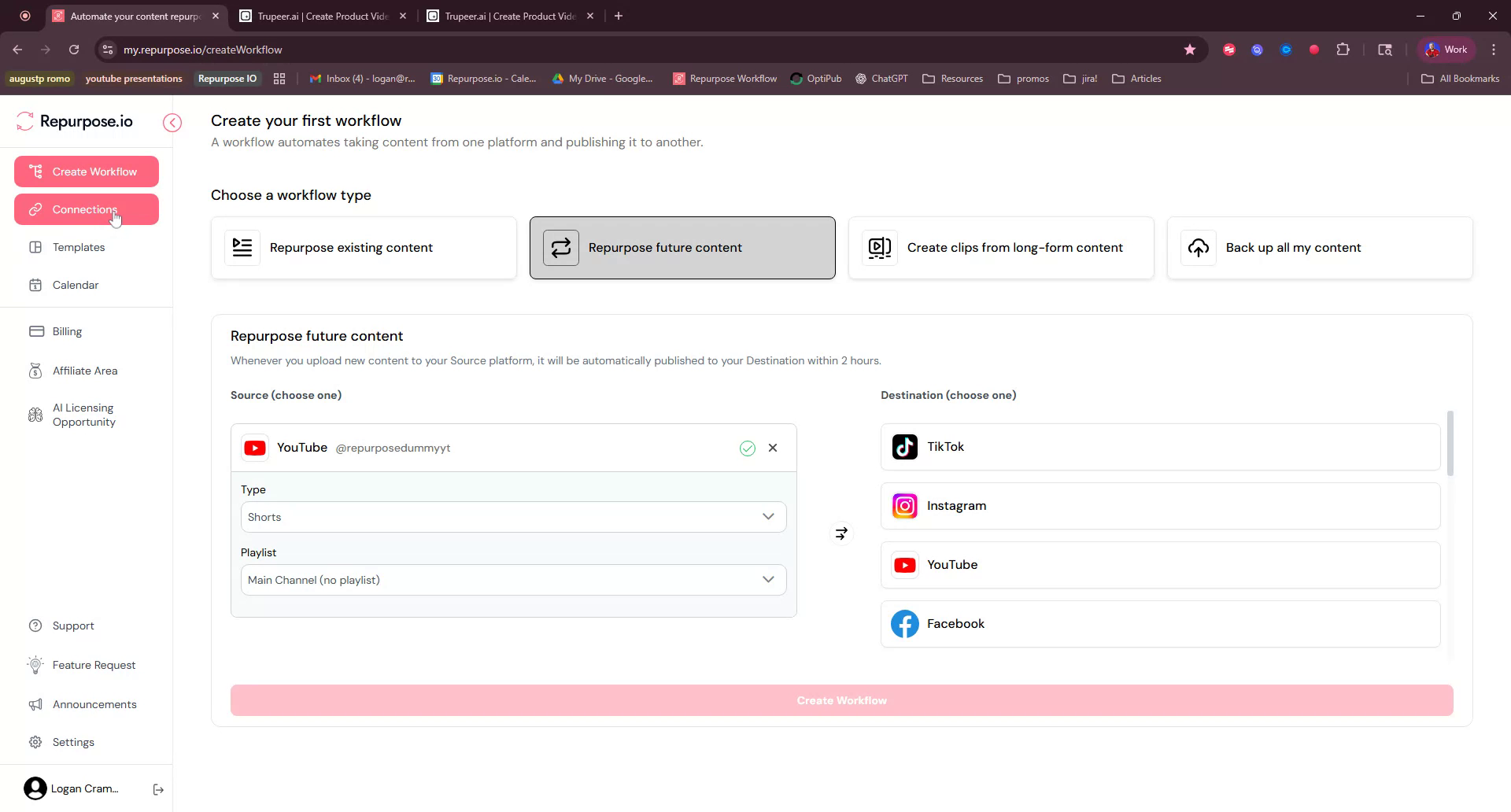Open the Announcements section

(94, 704)
